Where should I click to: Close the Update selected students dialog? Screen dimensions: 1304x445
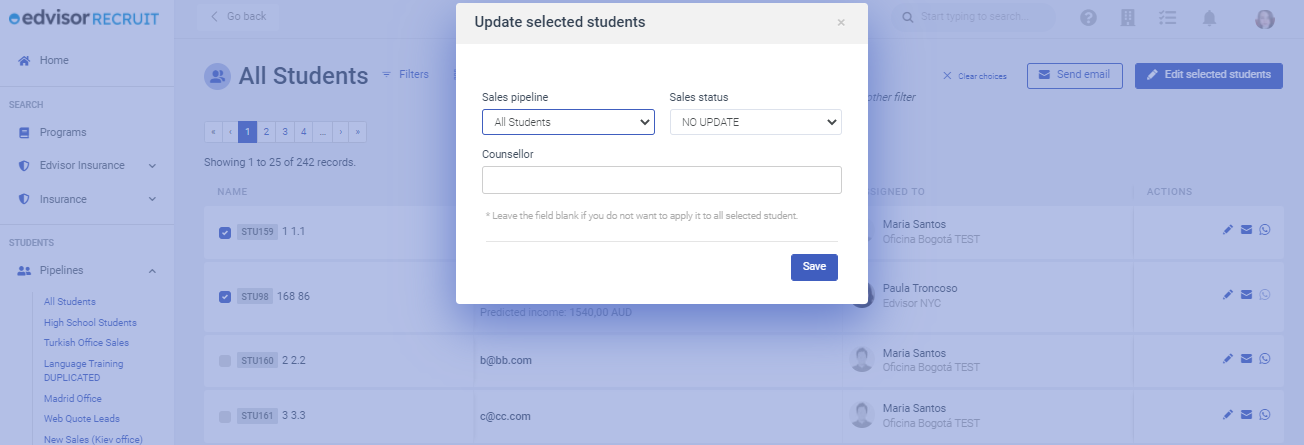tap(841, 22)
